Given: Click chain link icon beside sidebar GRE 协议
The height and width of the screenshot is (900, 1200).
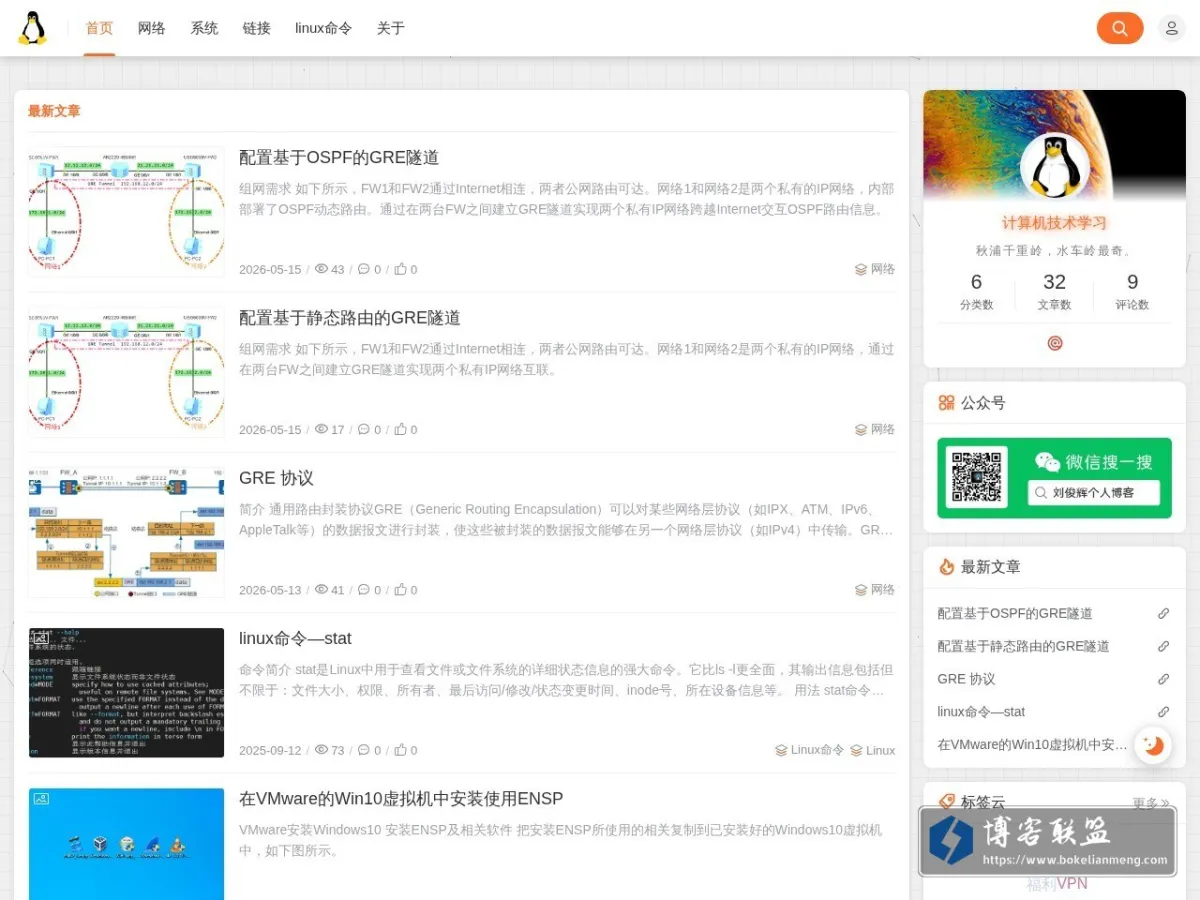Looking at the screenshot, I should pyautogui.click(x=1163, y=679).
